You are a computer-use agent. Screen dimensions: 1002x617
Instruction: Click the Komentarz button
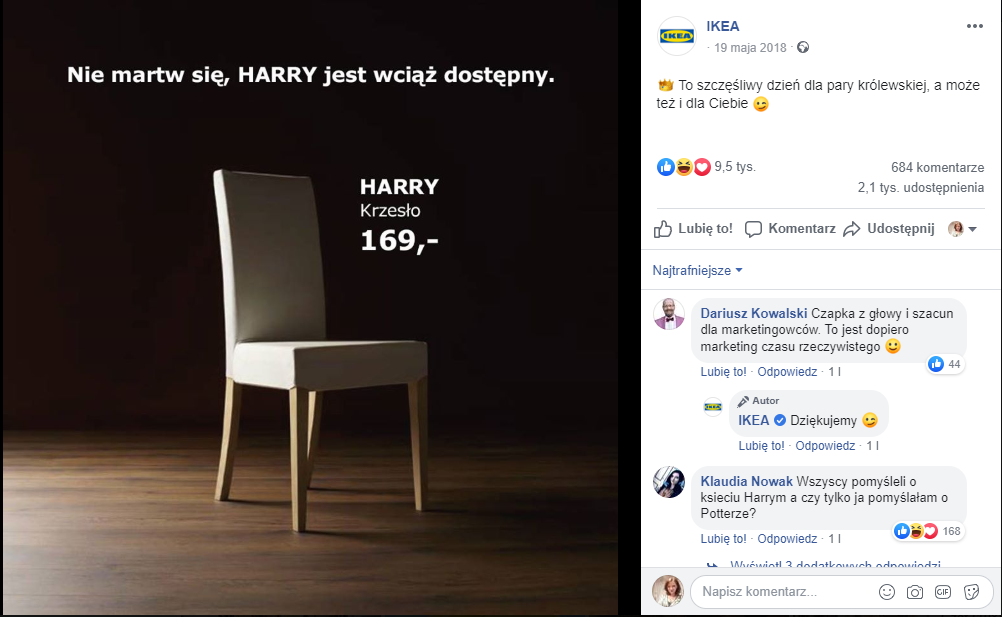pos(790,229)
